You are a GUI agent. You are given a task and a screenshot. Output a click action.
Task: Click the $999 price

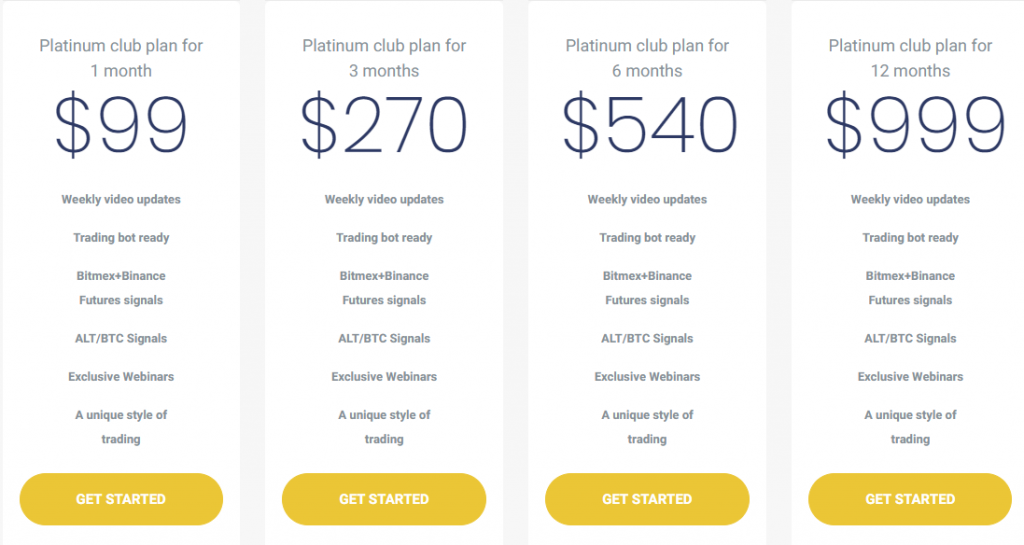(x=912, y=125)
